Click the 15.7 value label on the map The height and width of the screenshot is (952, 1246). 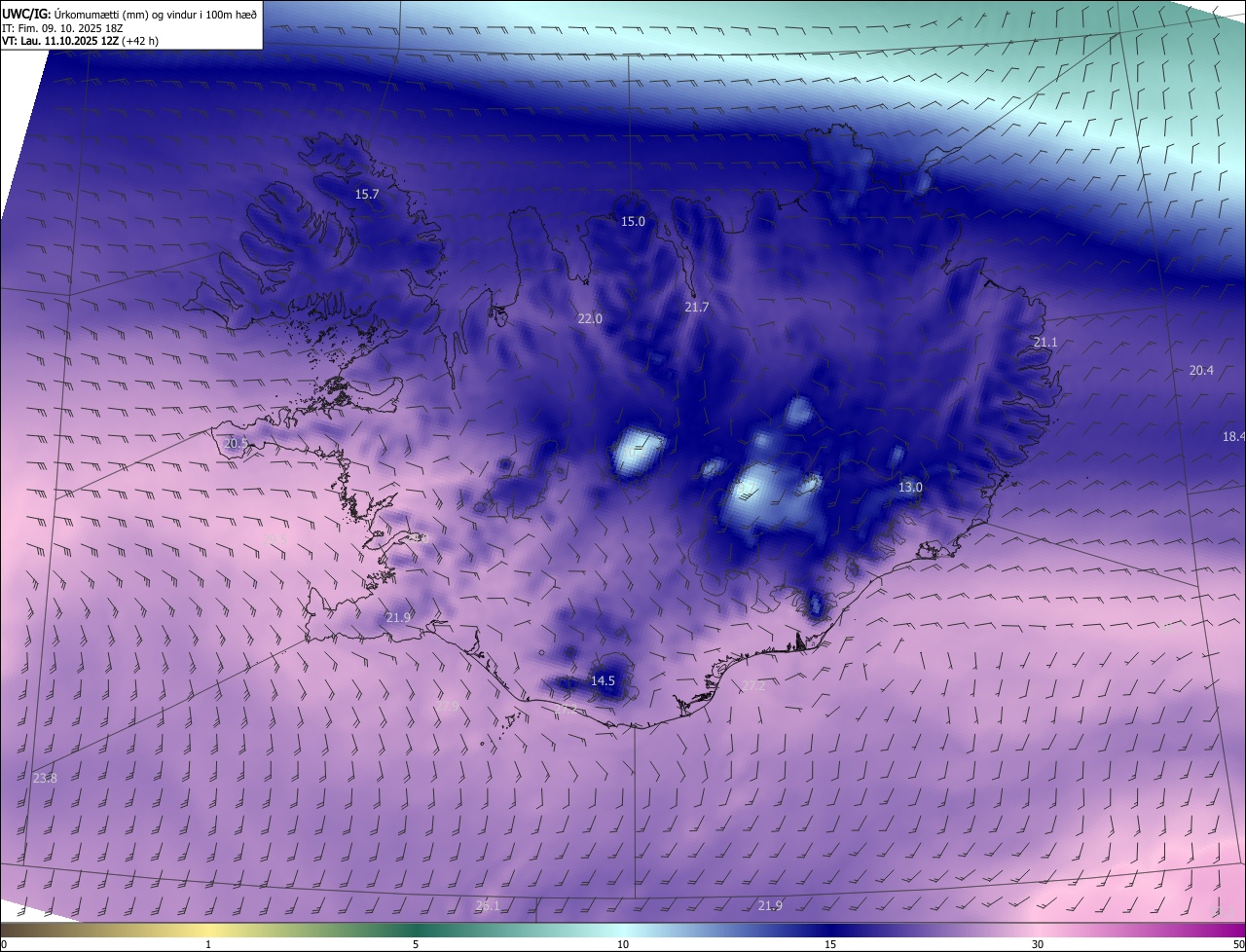pyautogui.click(x=366, y=195)
